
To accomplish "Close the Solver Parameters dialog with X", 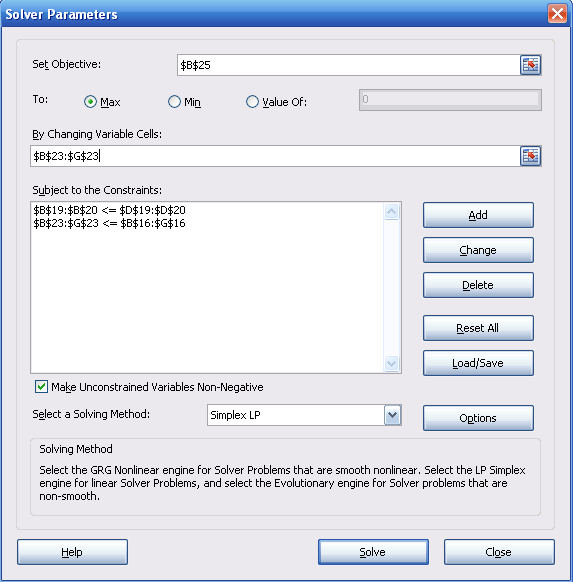I will (x=557, y=14).
